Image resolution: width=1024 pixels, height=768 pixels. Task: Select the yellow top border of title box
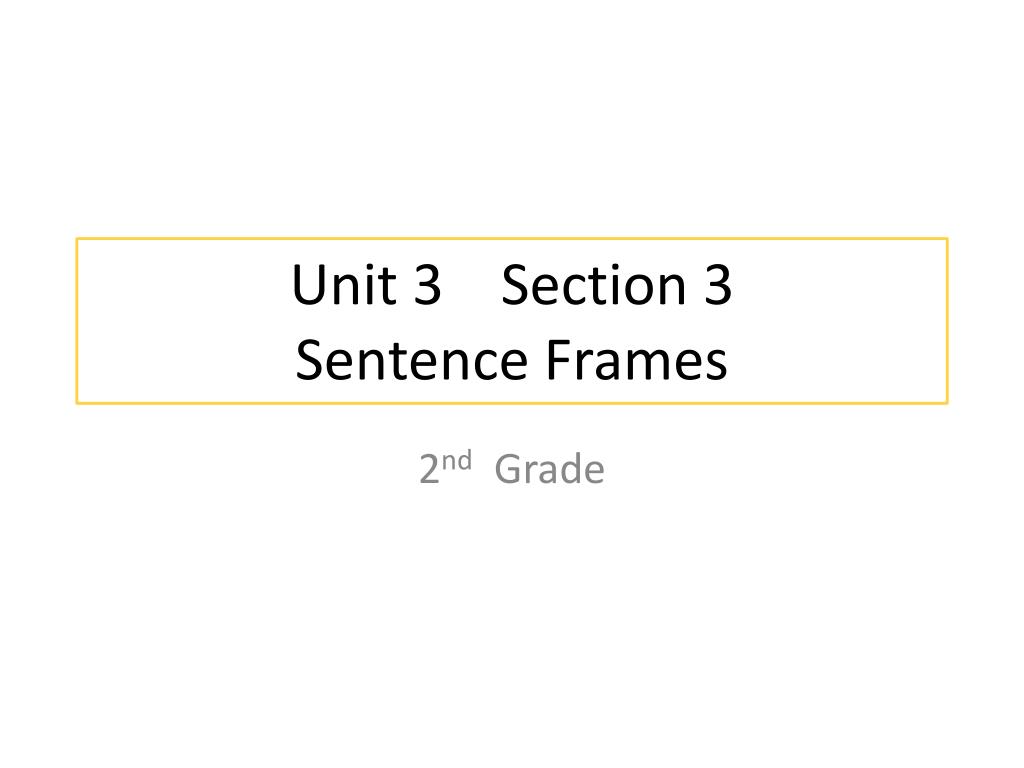[x=512, y=239]
